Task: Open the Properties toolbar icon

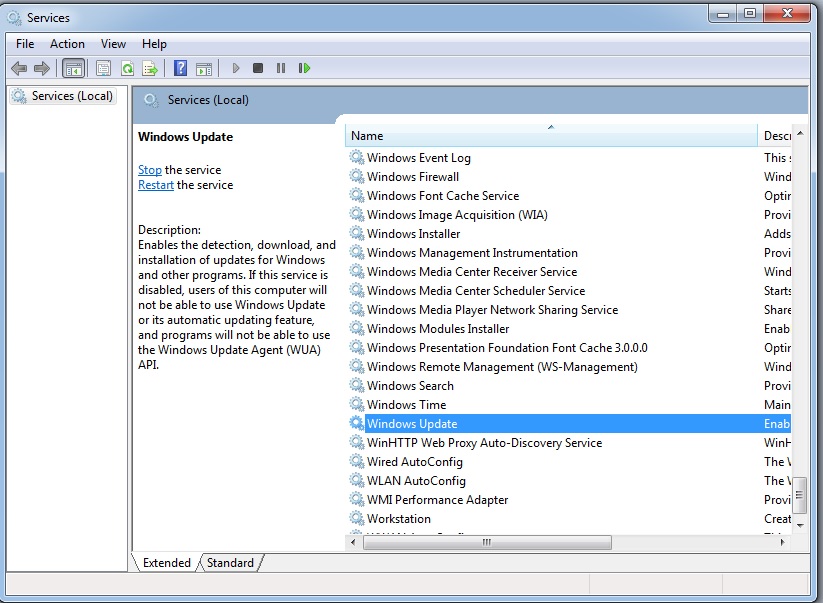Action: (103, 68)
